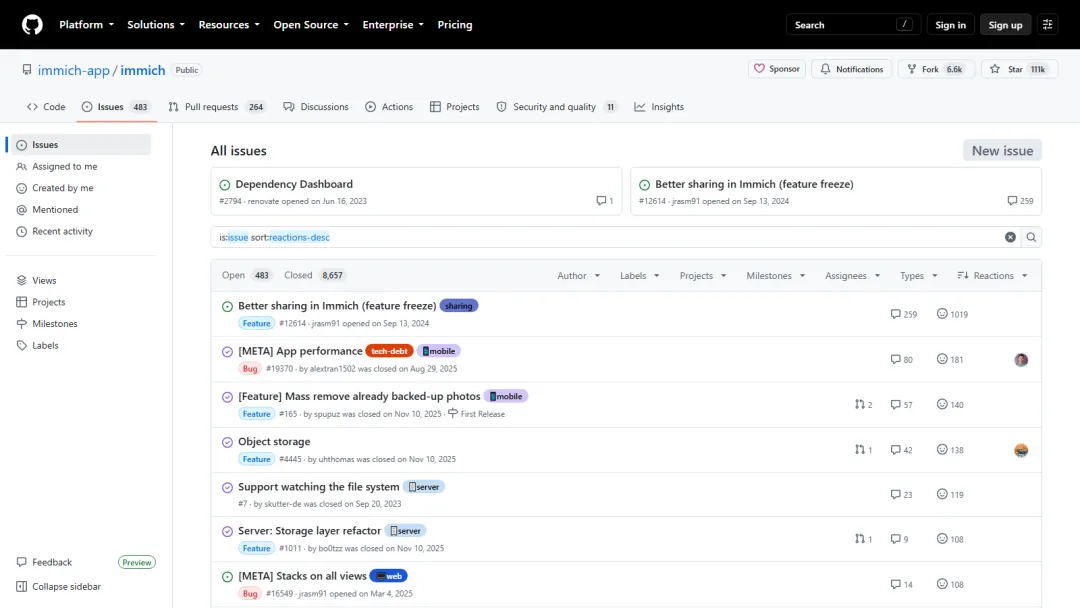Image resolution: width=1080 pixels, height=608 pixels.
Task: Open the Open Source header menu
Action: pos(311,25)
